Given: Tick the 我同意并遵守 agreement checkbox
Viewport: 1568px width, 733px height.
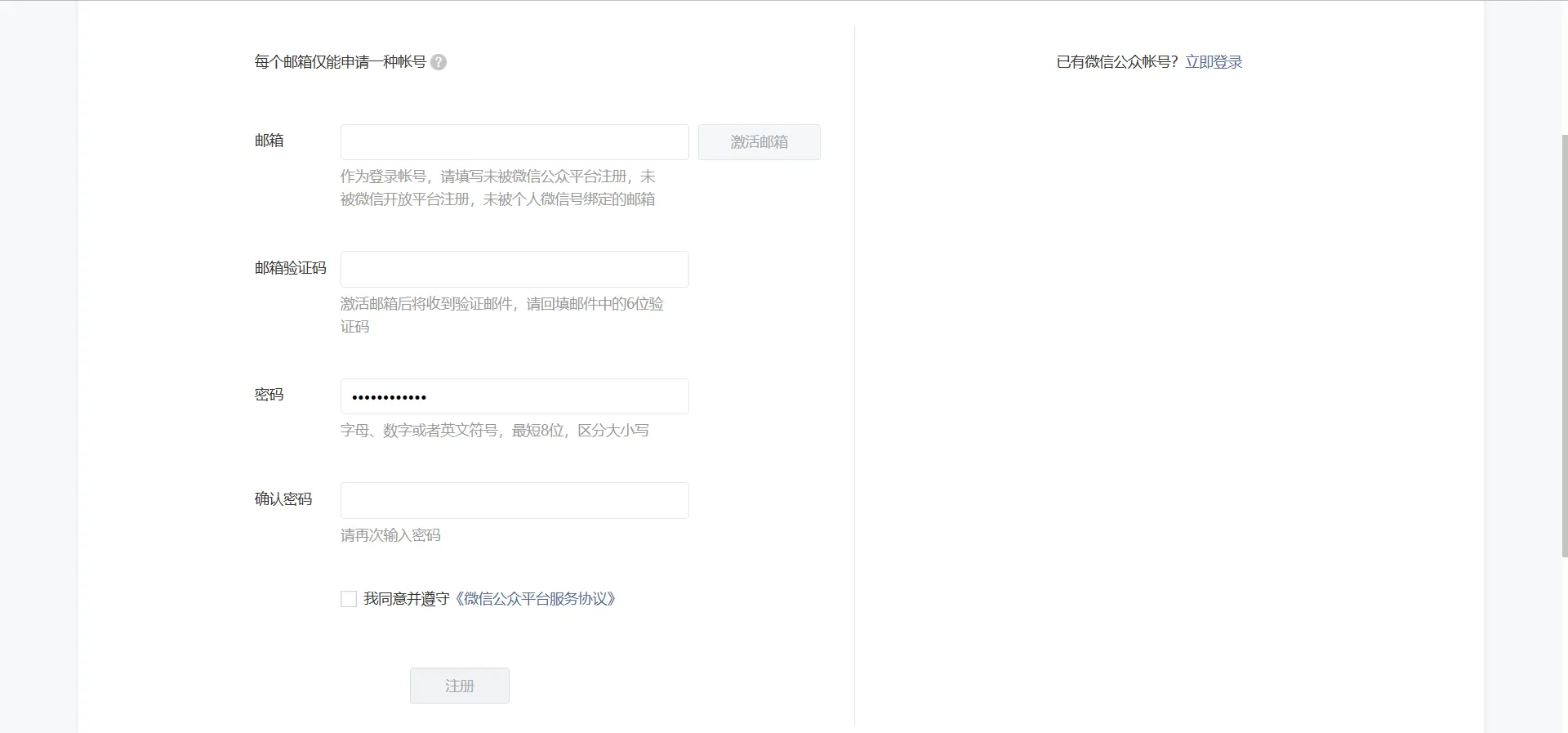Looking at the screenshot, I should (349, 599).
